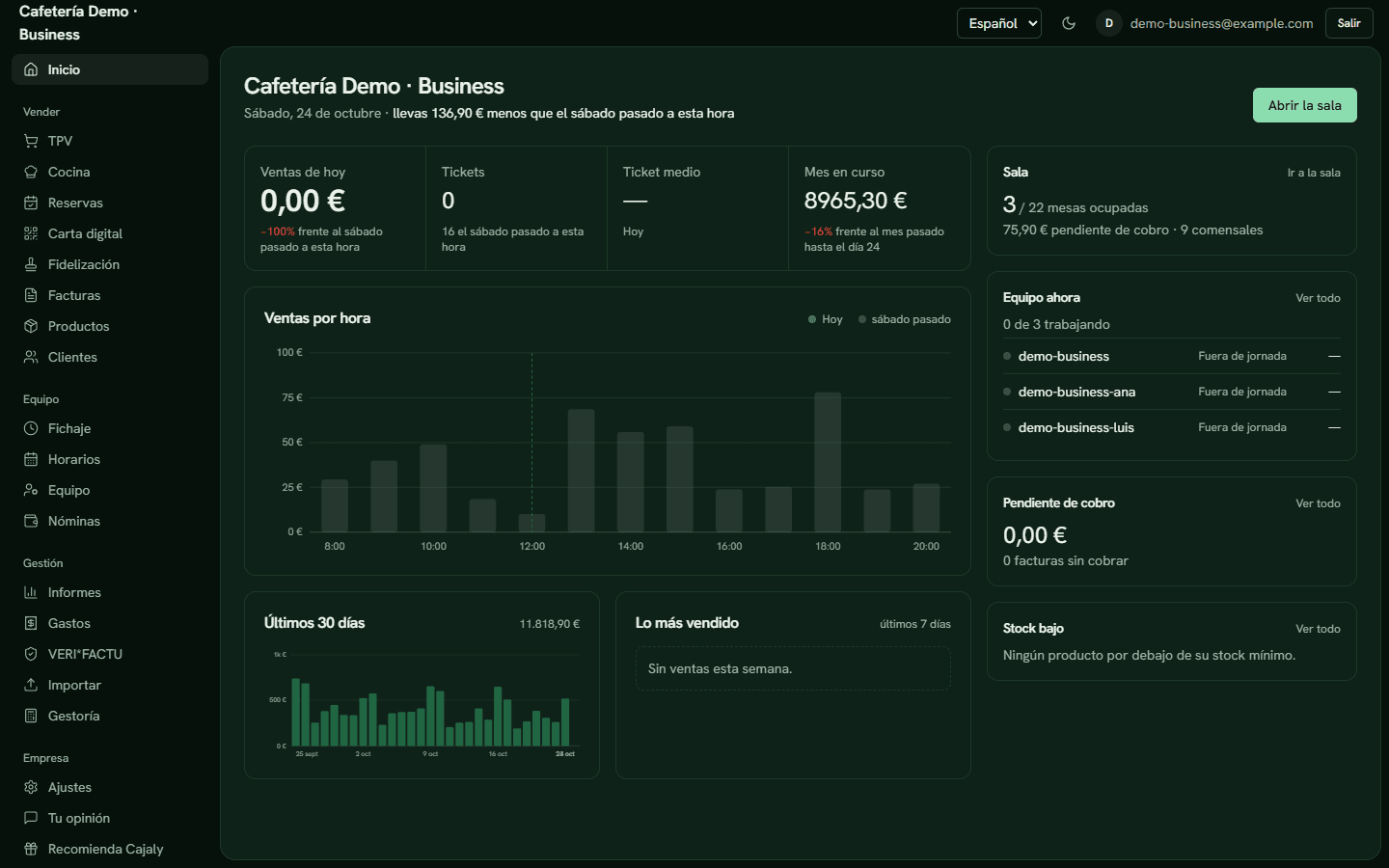Click the VERI*FACTU shield icon
This screenshot has width=1389, height=868.
[x=31, y=654]
